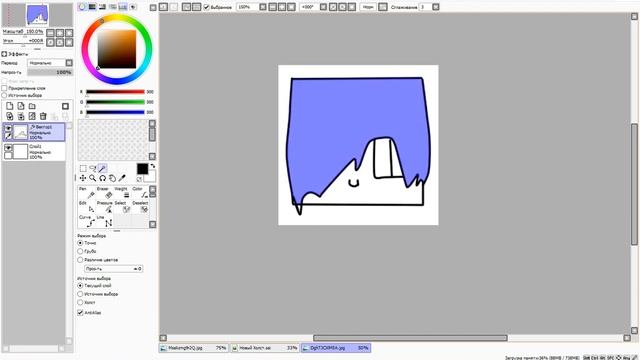Adjust the red R color slider
640x360 pixels.
click(x=115, y=92)
